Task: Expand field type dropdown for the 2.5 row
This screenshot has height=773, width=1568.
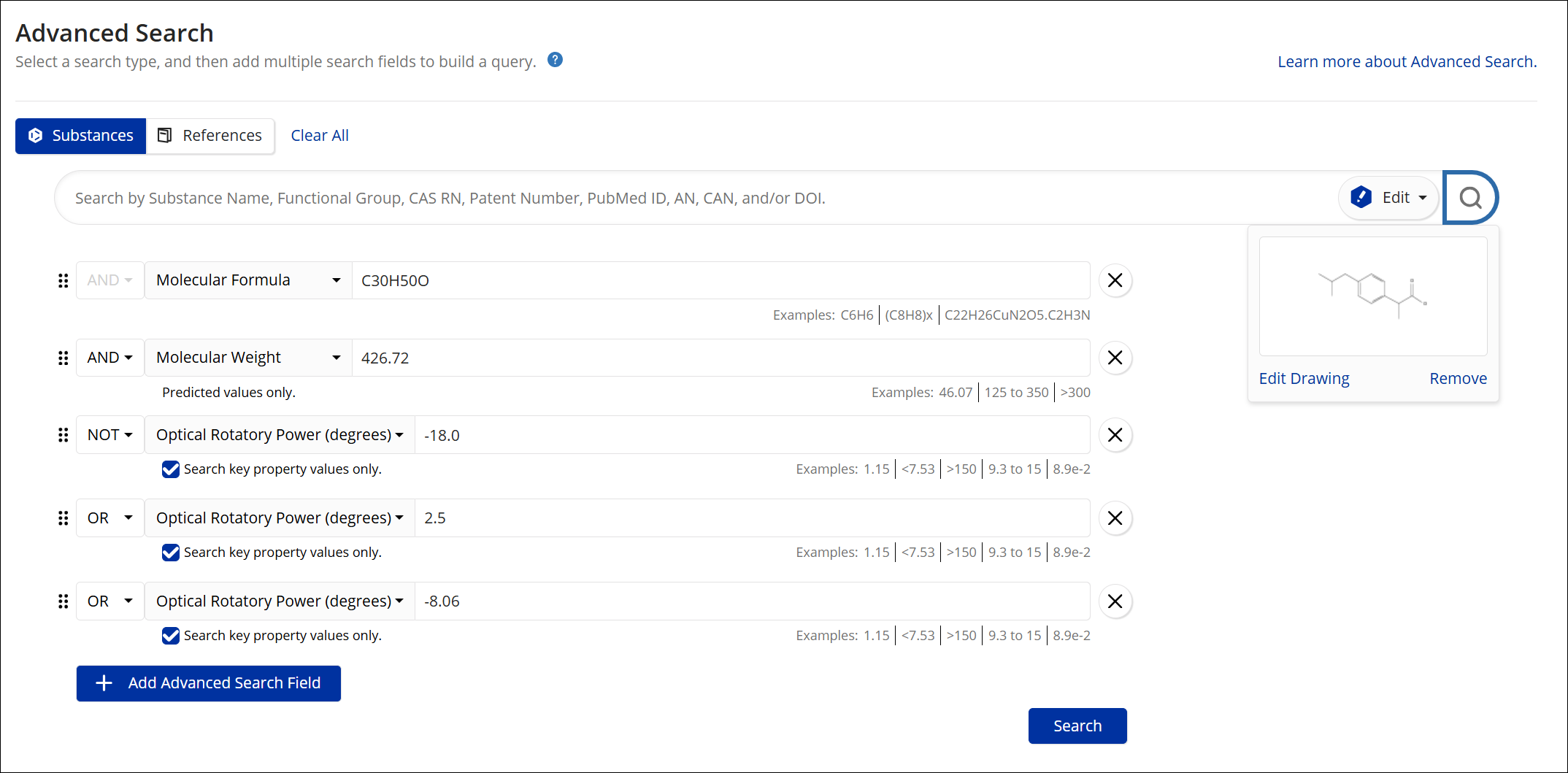Action: [280, 518]
